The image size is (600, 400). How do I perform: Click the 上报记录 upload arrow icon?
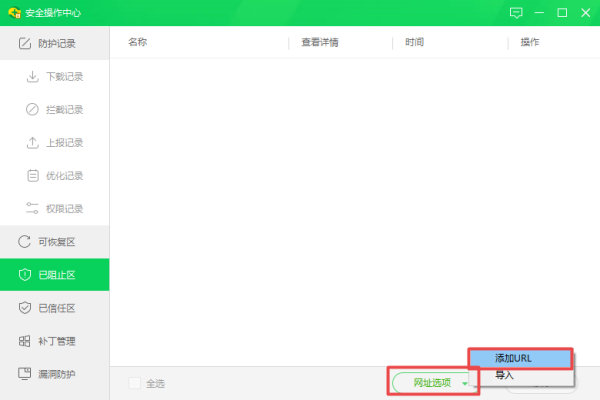point(33,142)
